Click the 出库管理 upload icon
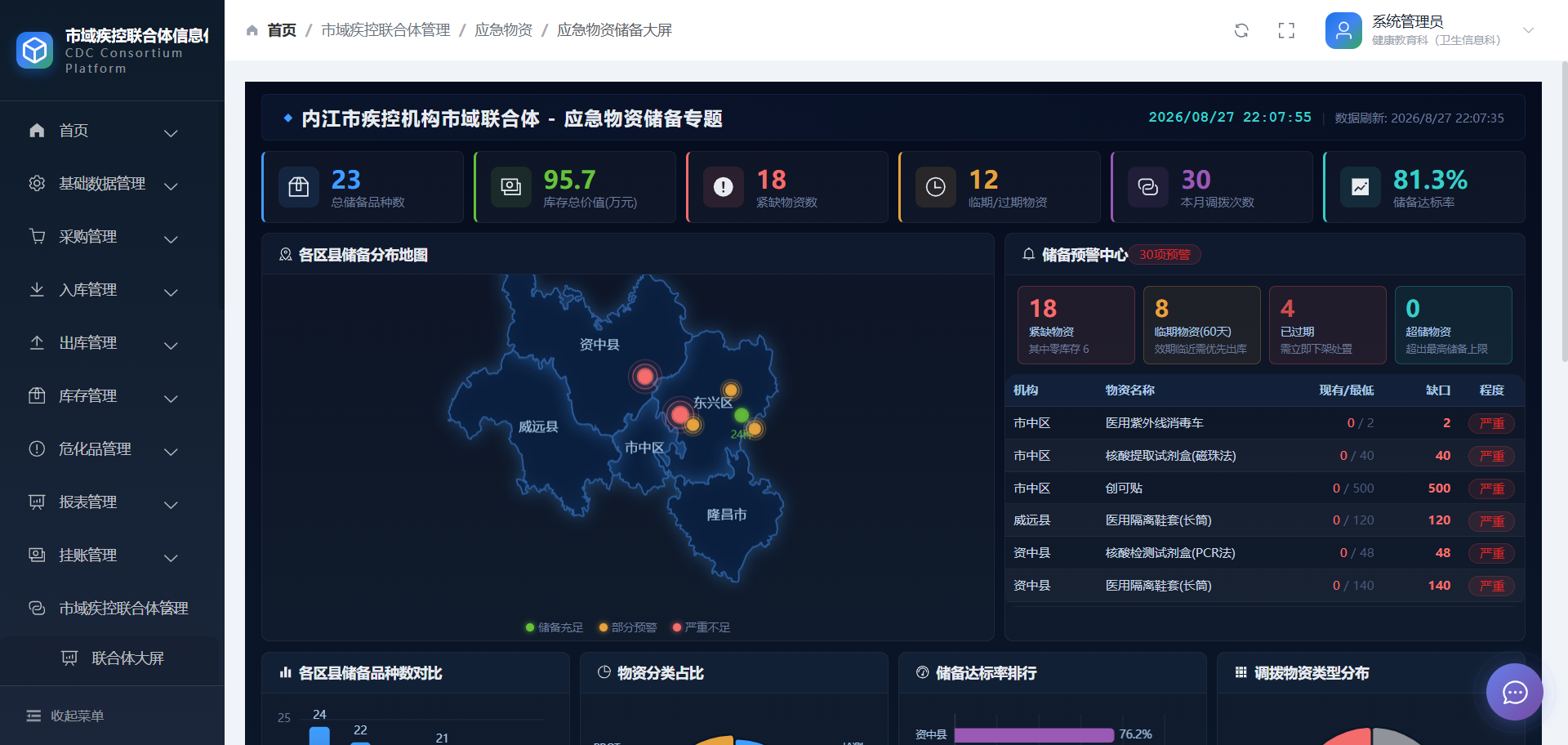Viewport: 1568px width, 745px height. coord(37,342)
